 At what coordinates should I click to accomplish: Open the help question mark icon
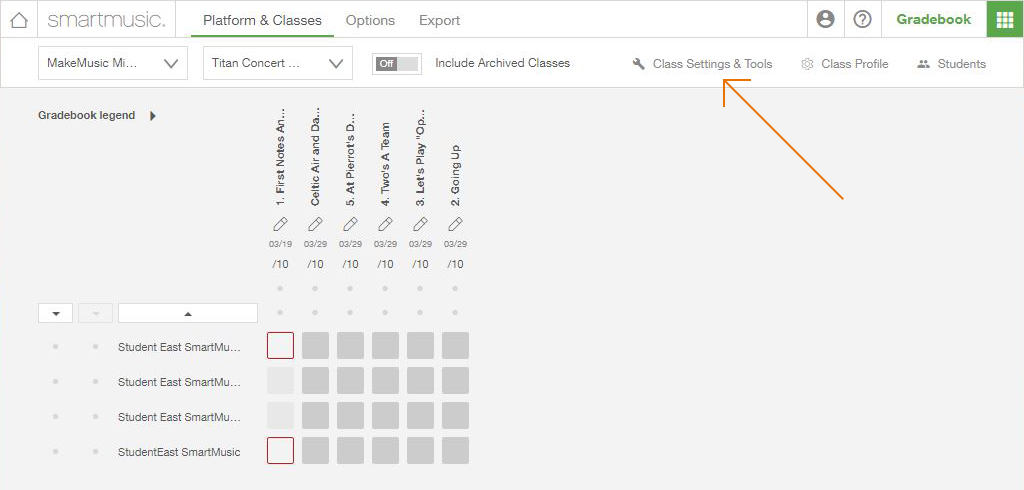coord(863,20)
